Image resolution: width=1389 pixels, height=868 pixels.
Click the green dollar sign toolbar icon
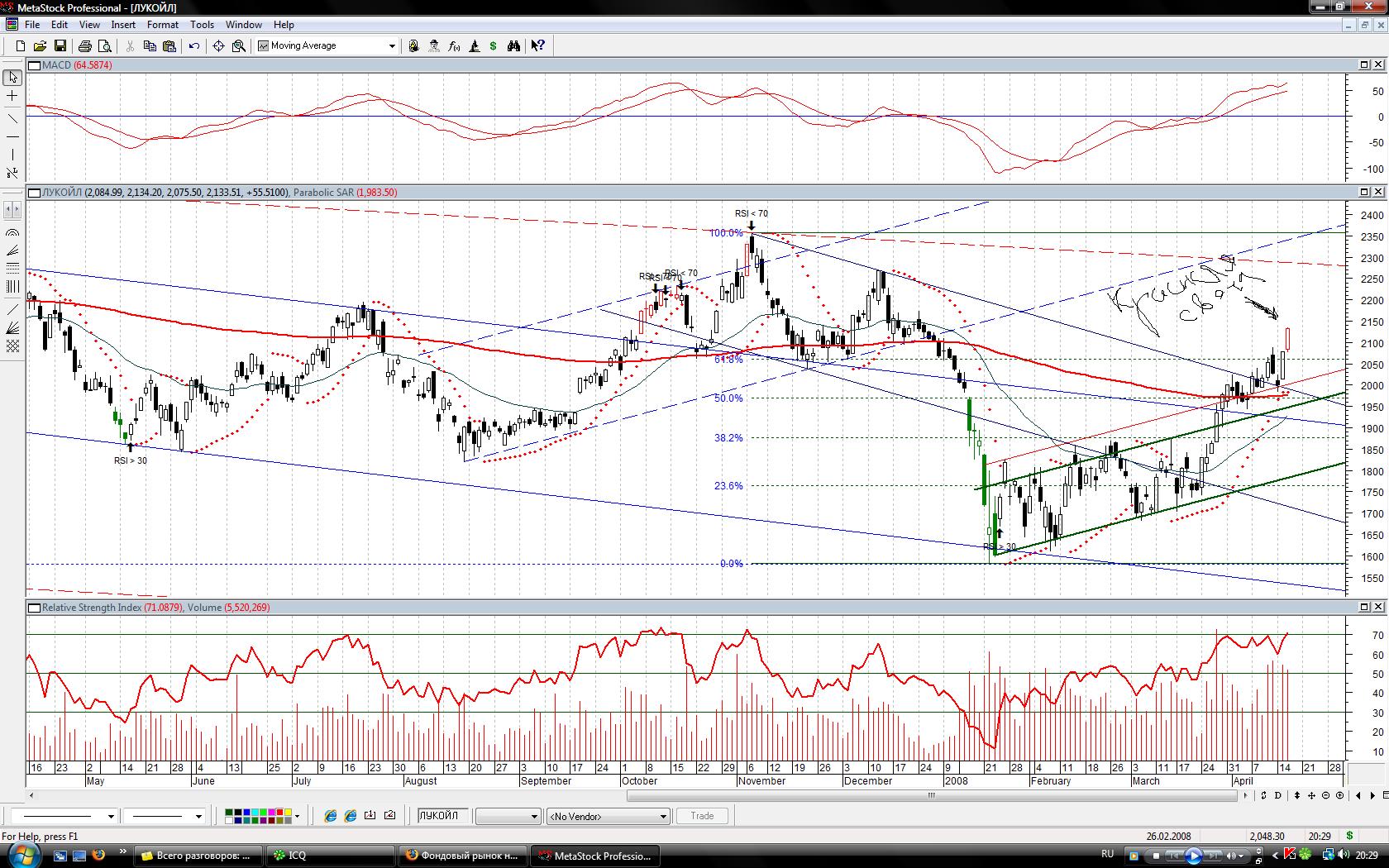pyautogui.click(x=494, y=46)
